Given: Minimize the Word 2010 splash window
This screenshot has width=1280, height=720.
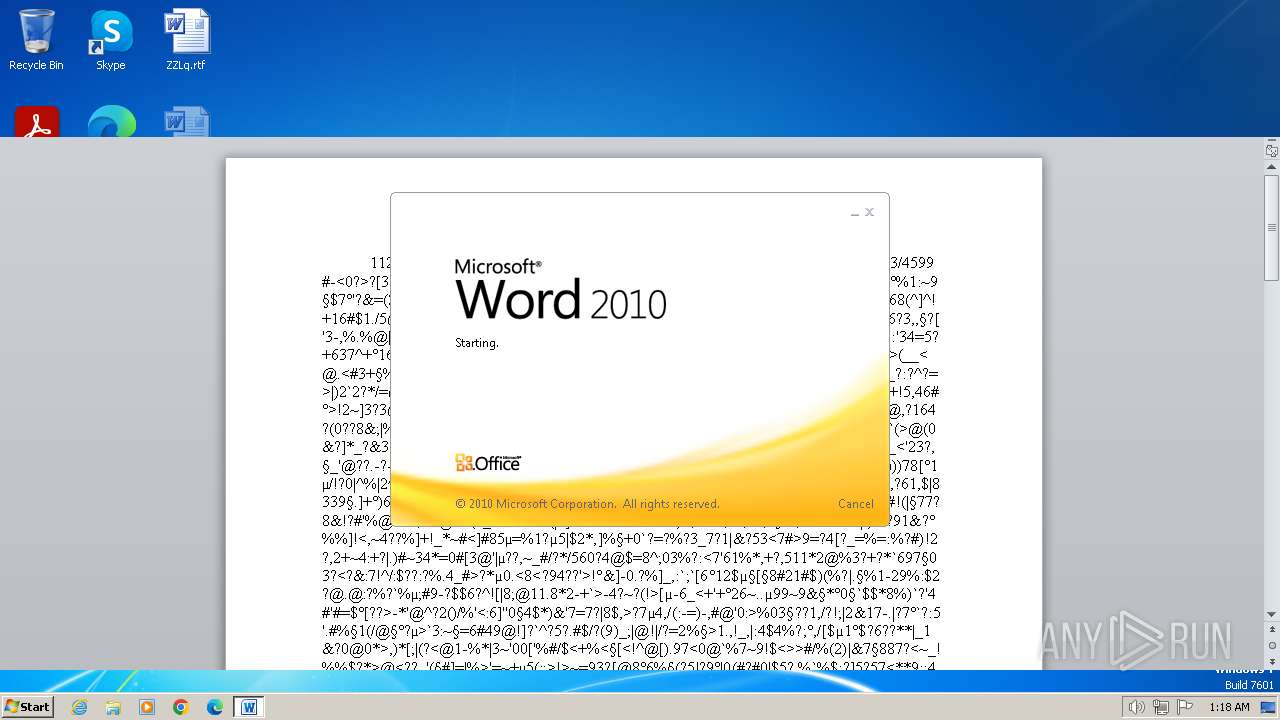Looking at the screenshot, I should pyautogui.click(x=855, y=213).
